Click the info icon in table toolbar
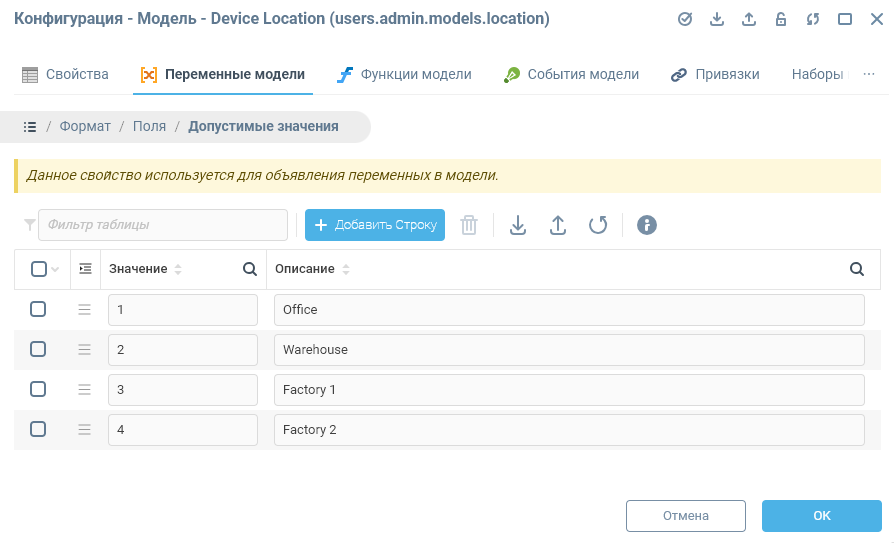Image resolution: width=896 pixels, height=543 pixels. point(647,225)
